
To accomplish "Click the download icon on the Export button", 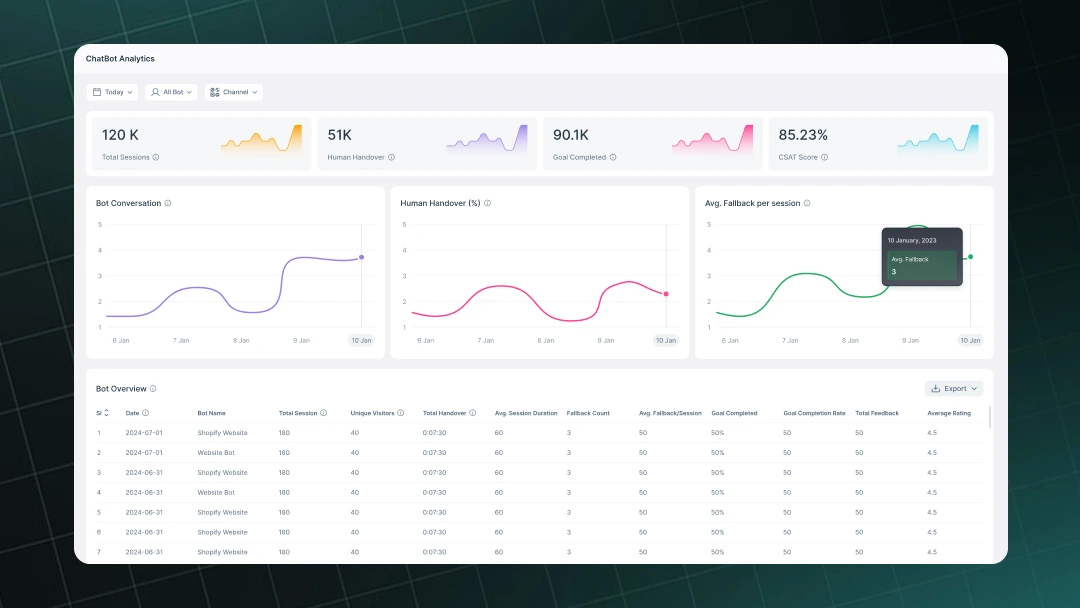I will [938, 388].
